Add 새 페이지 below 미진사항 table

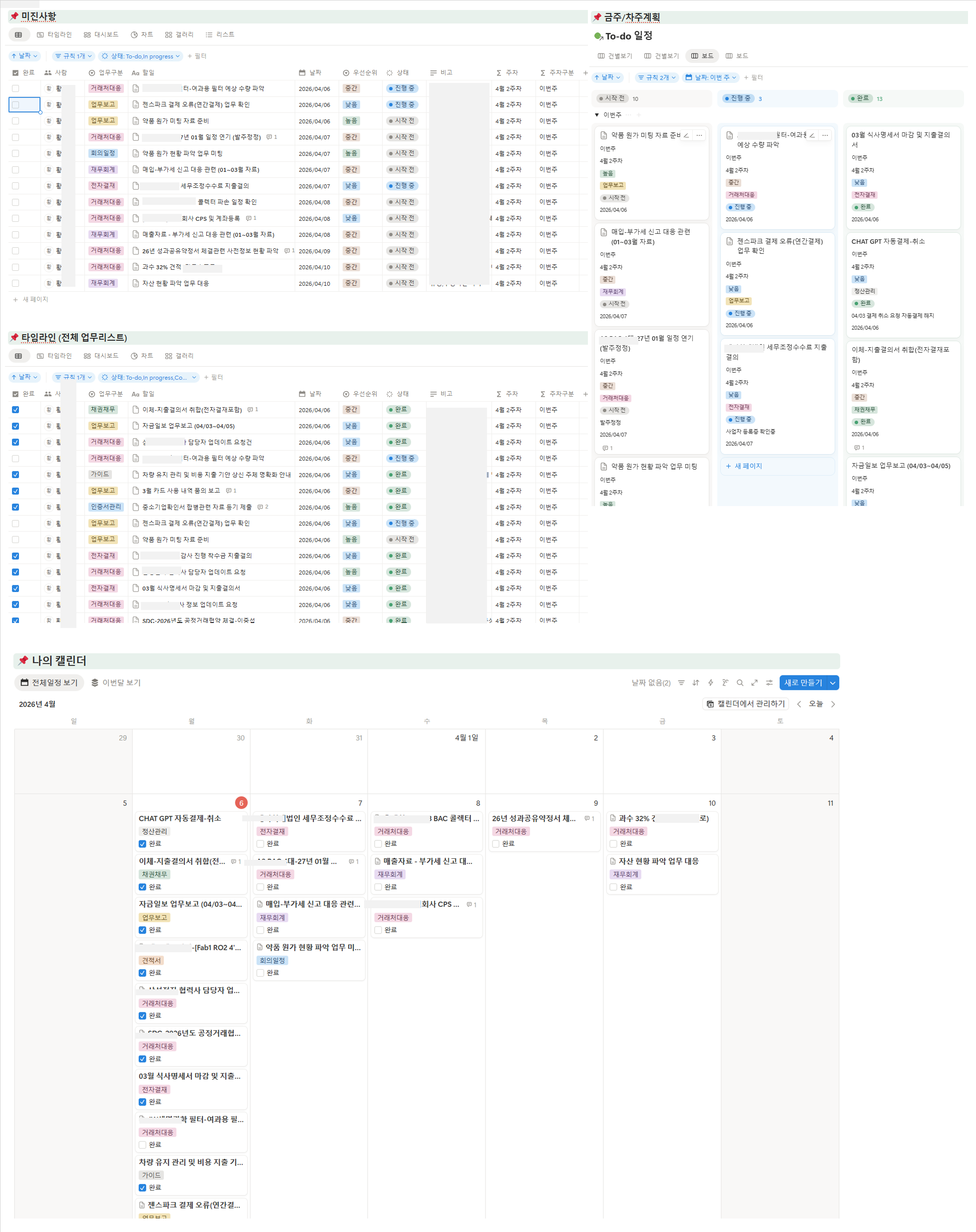pos(31,299)
